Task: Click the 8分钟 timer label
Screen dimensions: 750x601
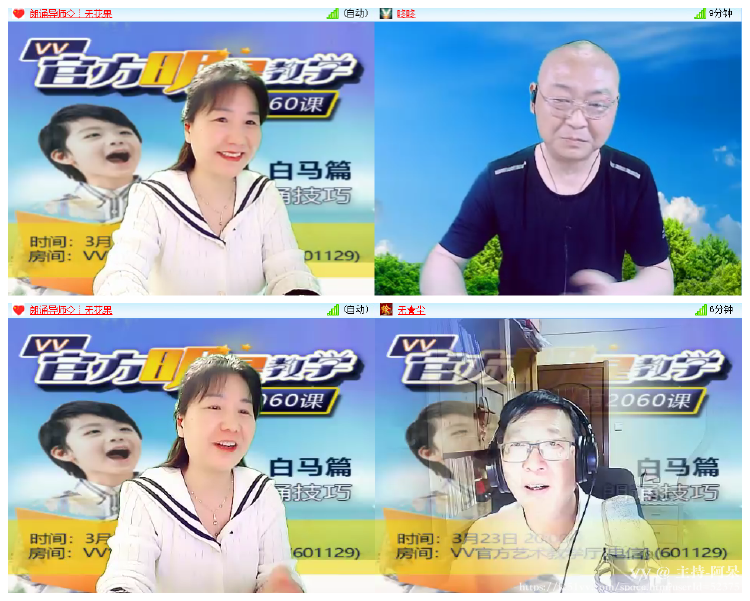Action: 721,14
